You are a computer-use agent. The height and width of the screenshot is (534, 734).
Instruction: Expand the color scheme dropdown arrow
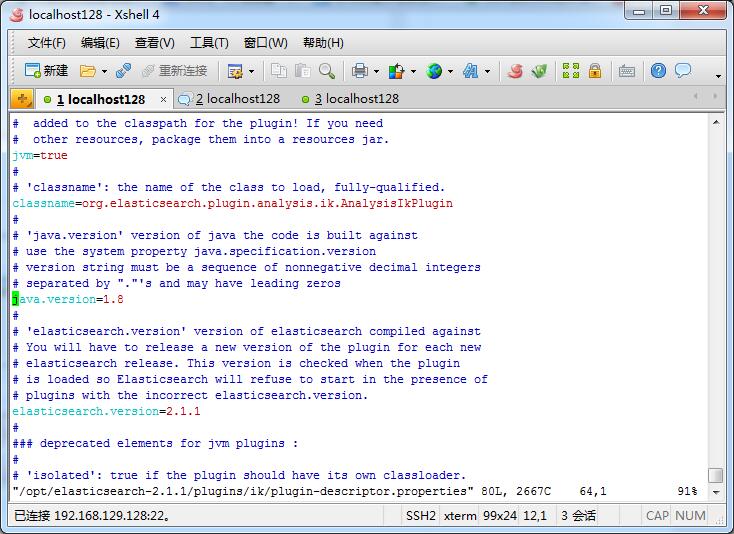coord(413,72)
